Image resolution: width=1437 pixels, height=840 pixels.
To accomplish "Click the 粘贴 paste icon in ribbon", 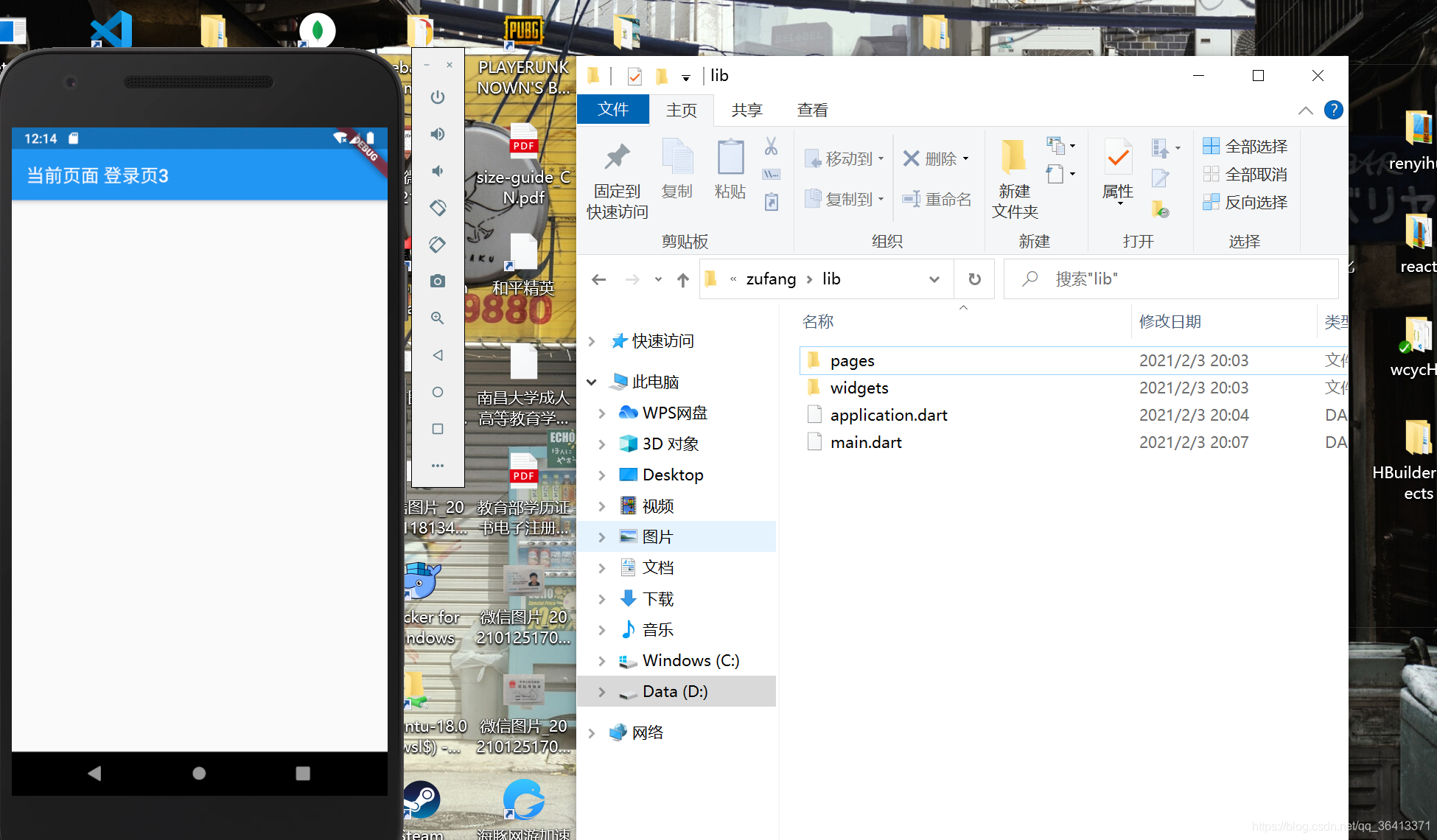I will click(x=730, y=169).
